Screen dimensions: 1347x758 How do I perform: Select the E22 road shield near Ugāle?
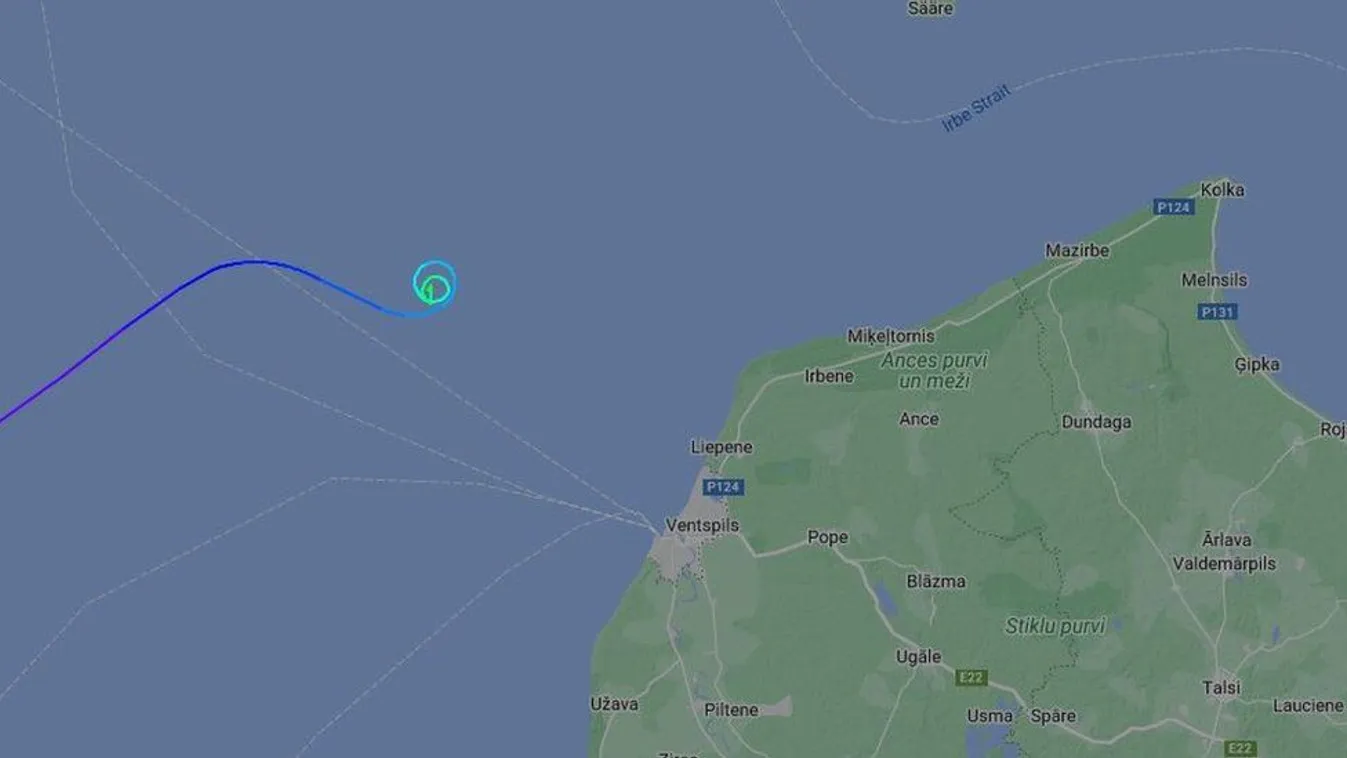coord(971,678)
